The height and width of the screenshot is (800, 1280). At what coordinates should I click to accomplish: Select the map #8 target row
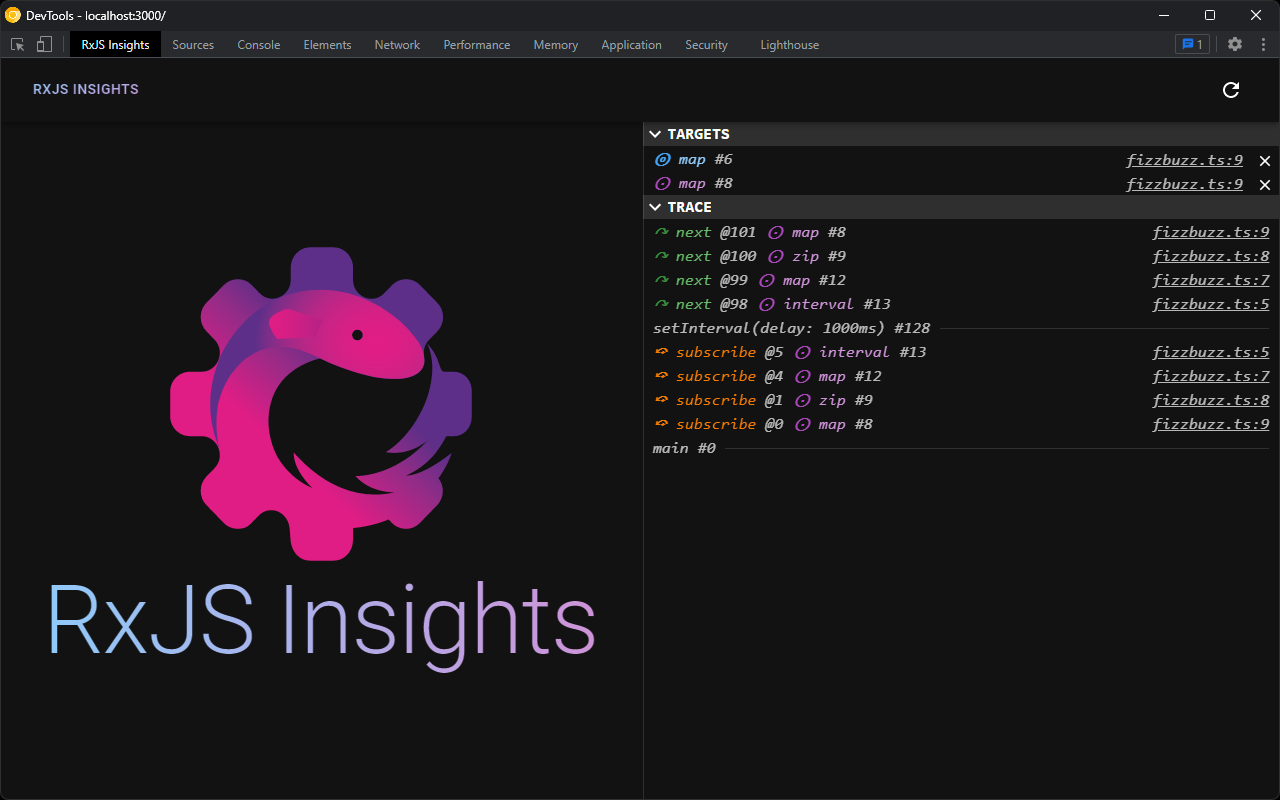962,184
